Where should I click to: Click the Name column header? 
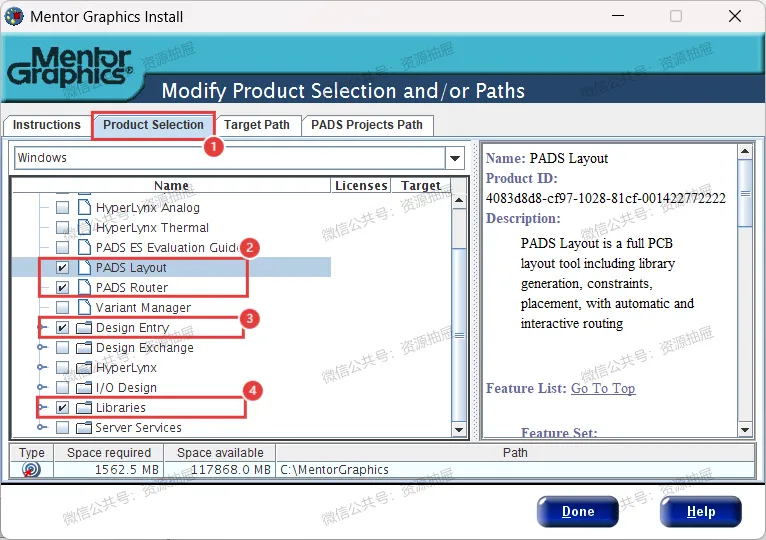tap(171, 186)
